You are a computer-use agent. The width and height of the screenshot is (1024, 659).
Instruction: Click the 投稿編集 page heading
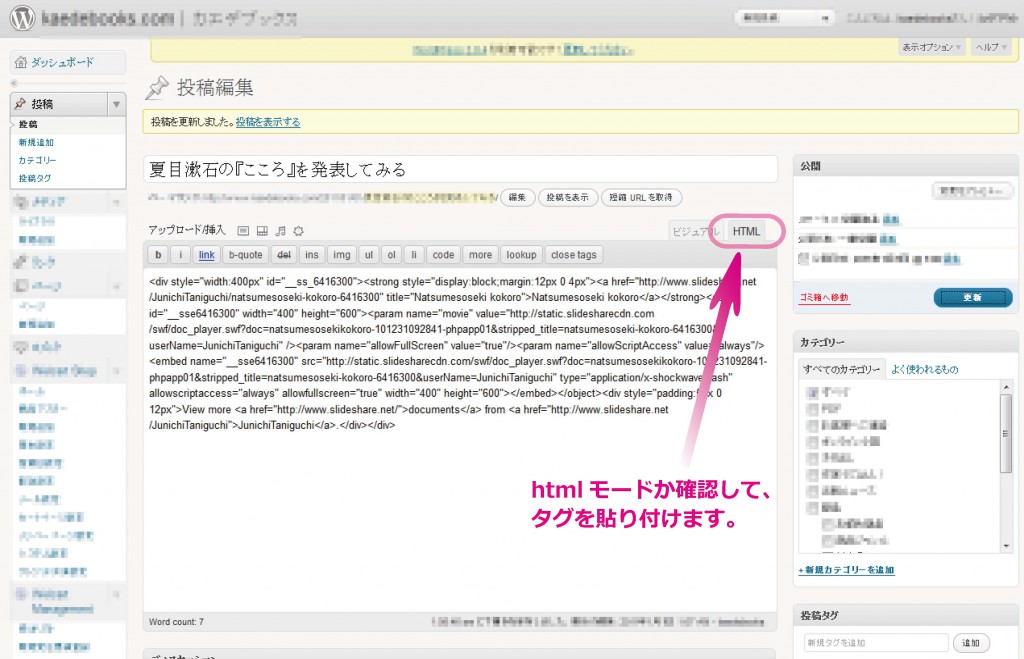215,88
